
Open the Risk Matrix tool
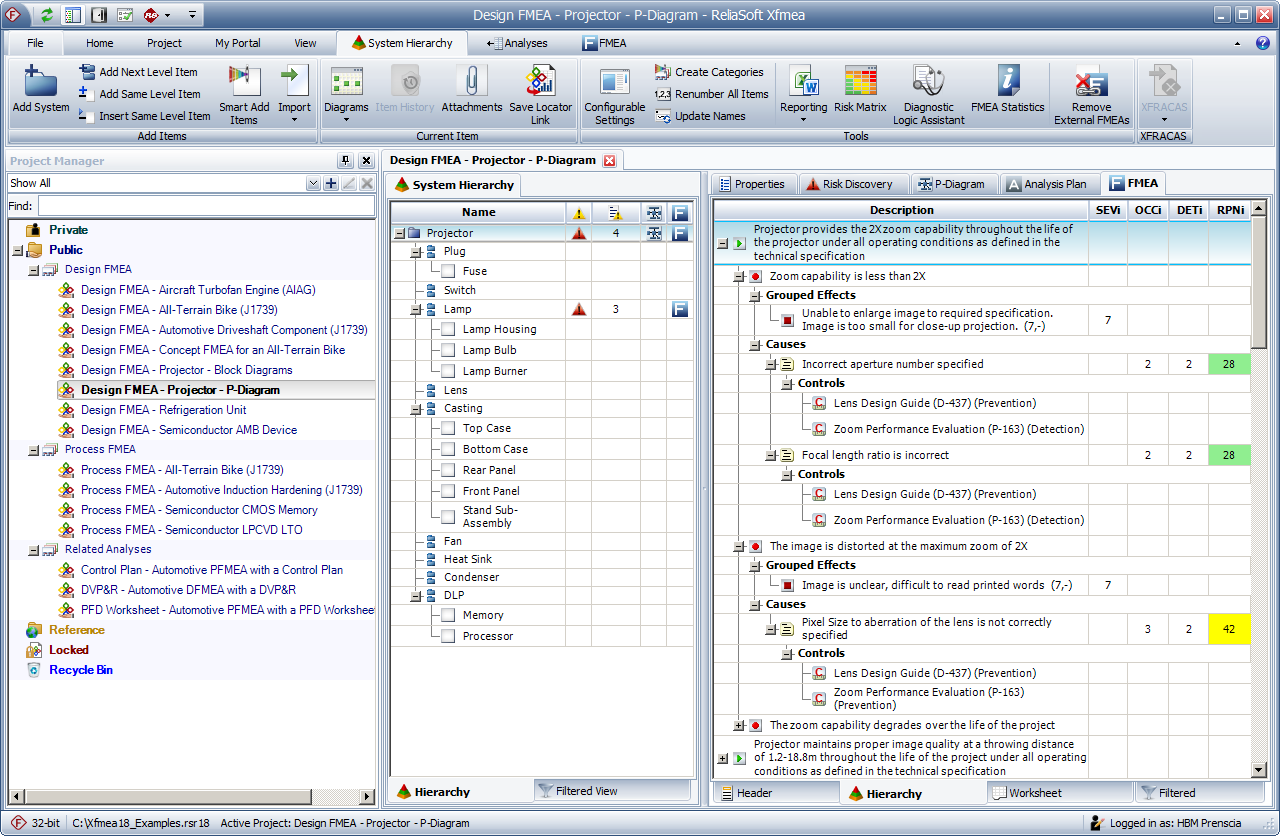tap(860, 82)
